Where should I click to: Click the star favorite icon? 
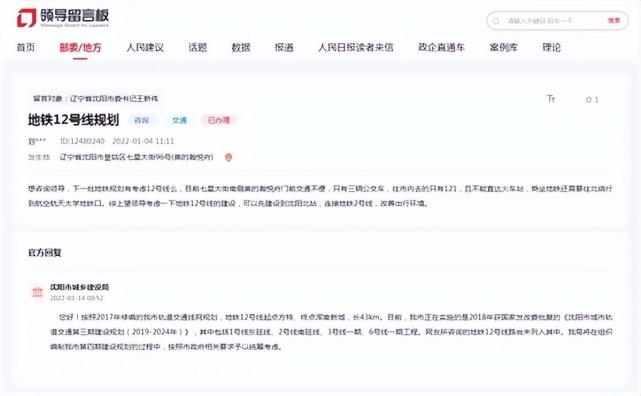coord(589,99)
